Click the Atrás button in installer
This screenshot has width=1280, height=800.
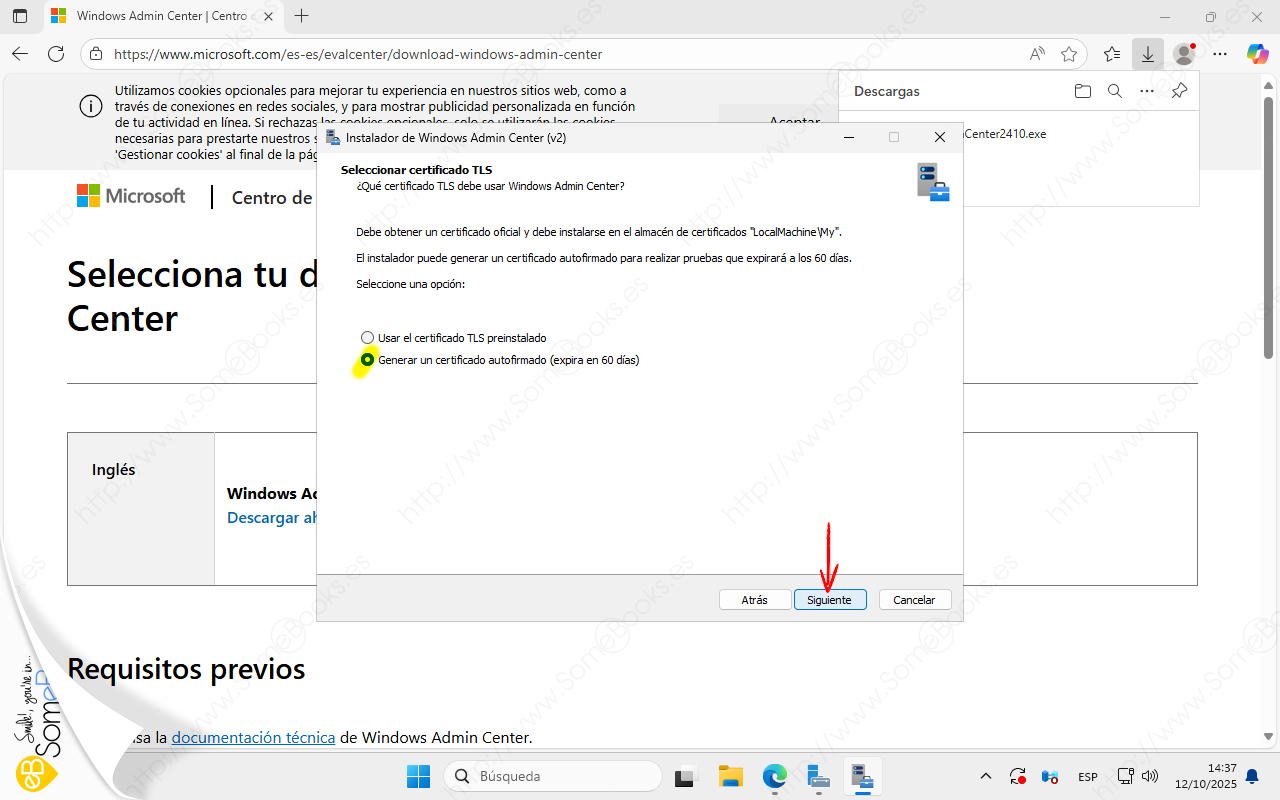click(x=754, y=600)
